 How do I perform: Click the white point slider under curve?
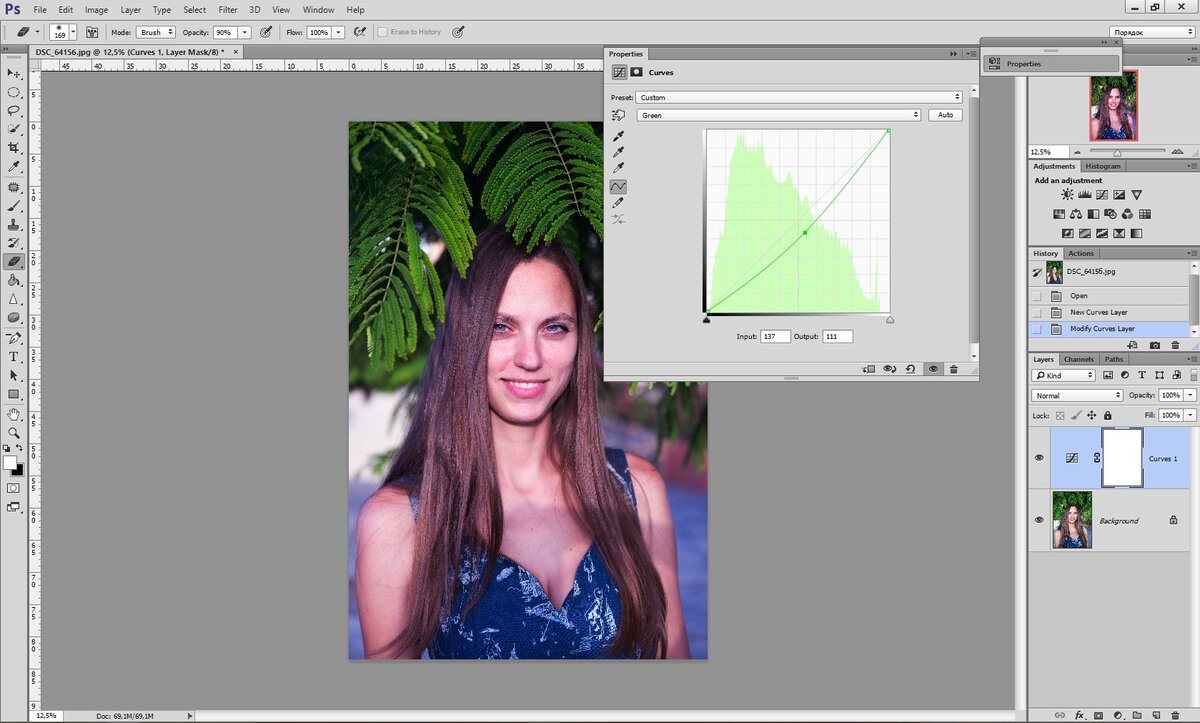pos(890,319)
